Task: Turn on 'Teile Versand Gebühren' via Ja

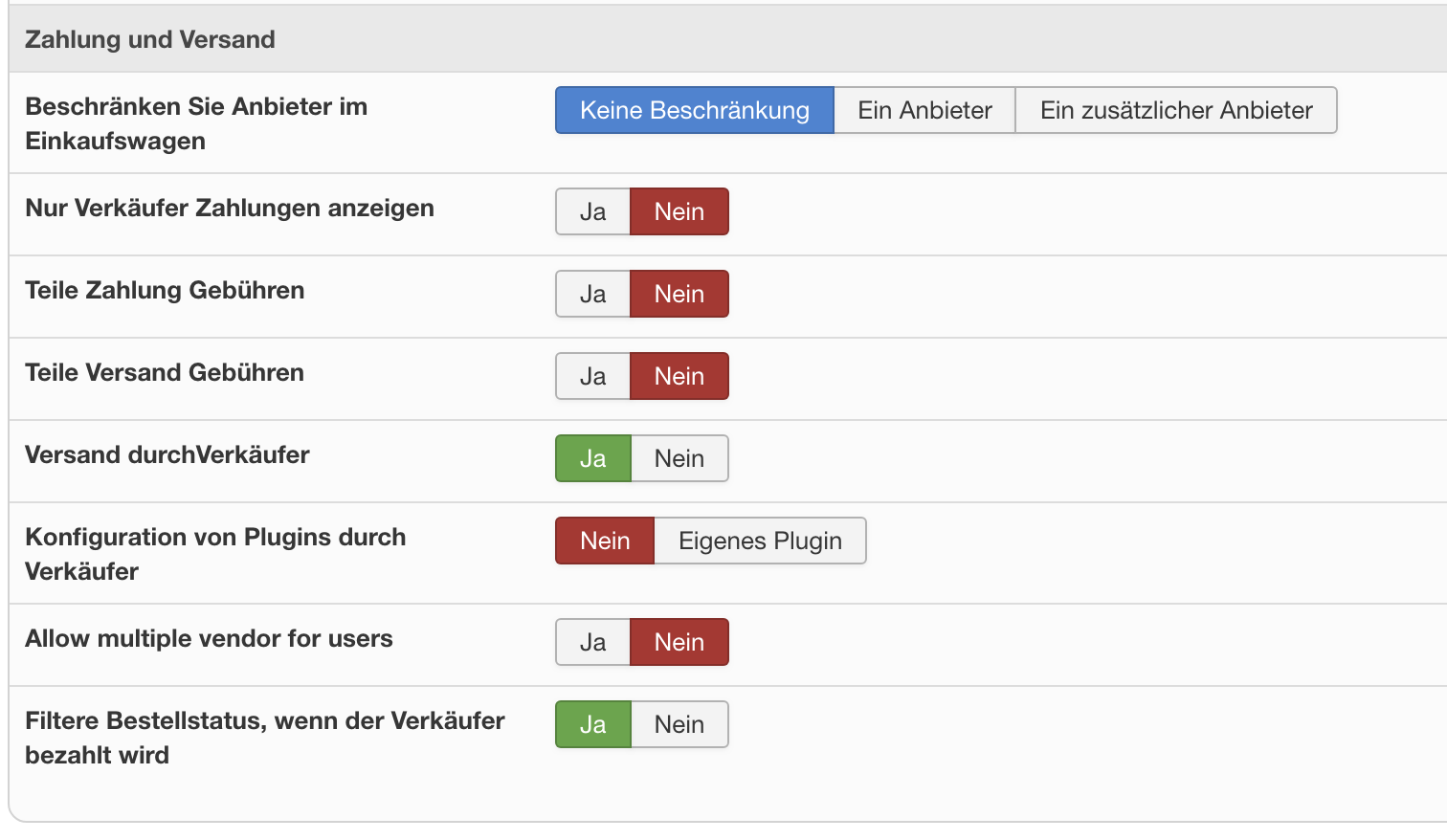Action: (592, 376)
